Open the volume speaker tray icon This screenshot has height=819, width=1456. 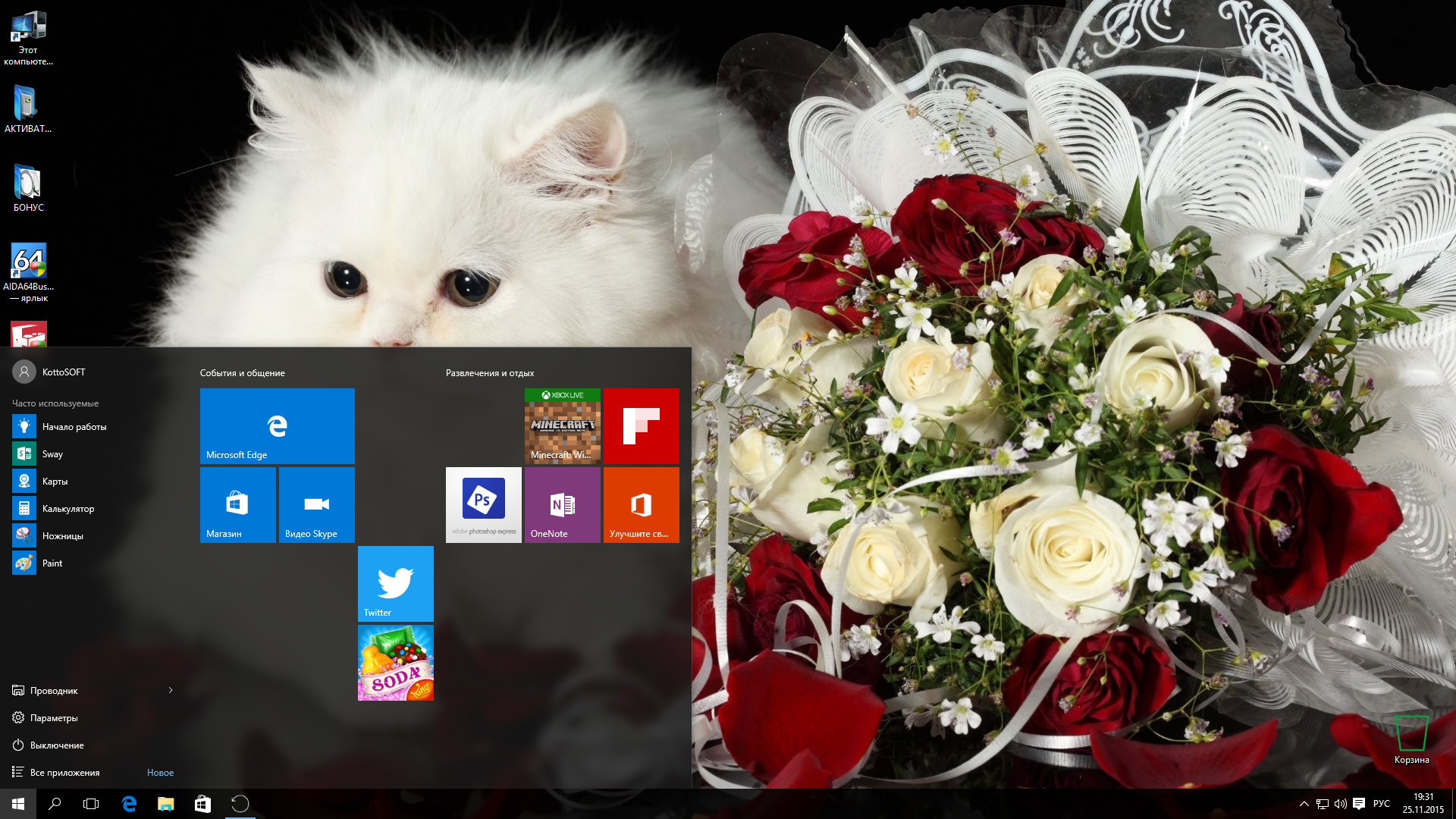pyautogui.click(x=1341, y=804)
